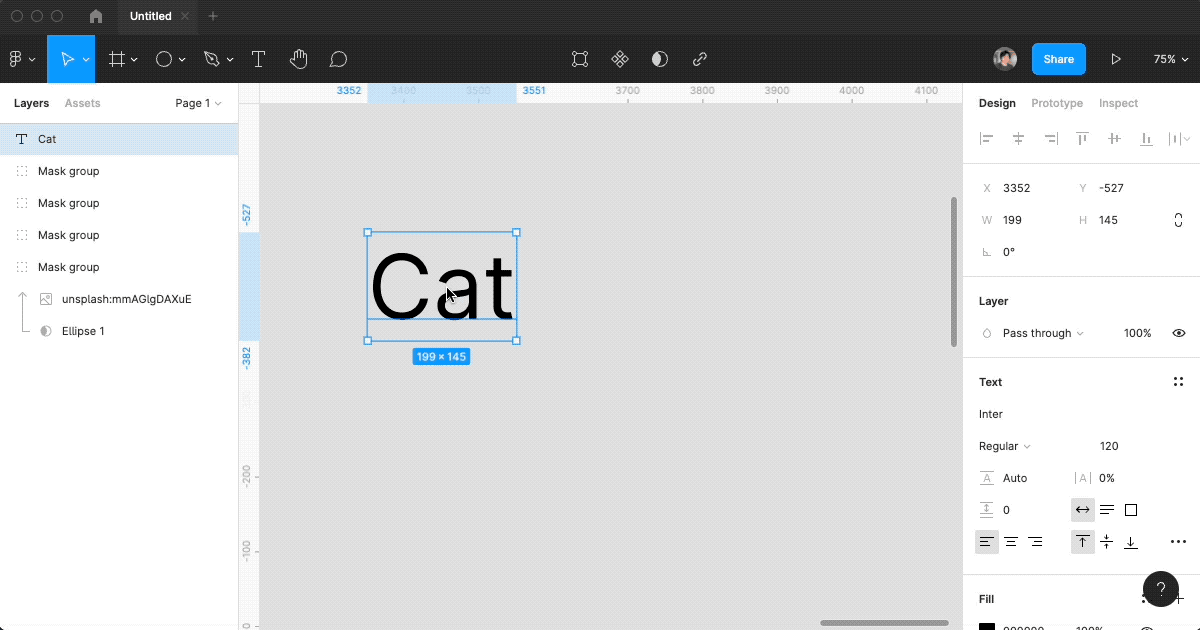
Task: Click the Create link icon
Action: [x=700, y=59]
